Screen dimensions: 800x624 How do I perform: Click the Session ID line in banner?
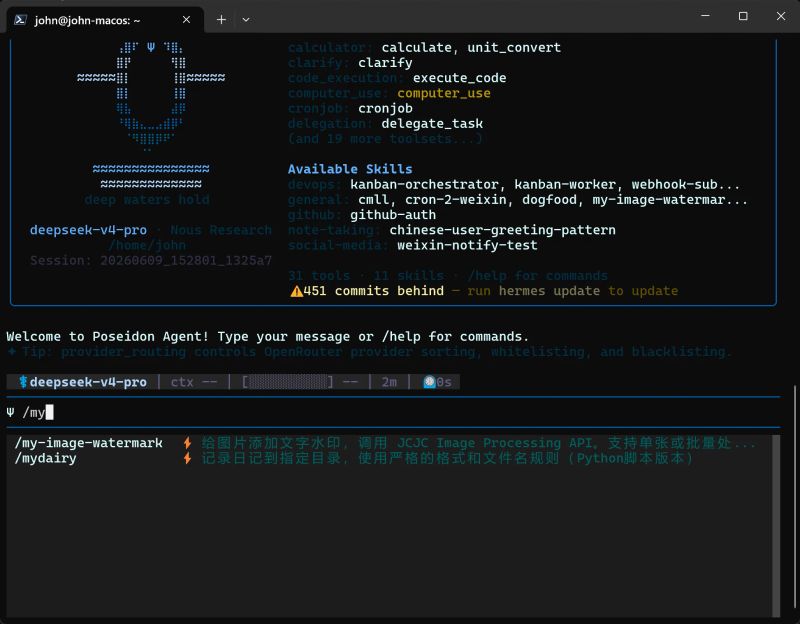pyautogui.click(x=151, y=261)
